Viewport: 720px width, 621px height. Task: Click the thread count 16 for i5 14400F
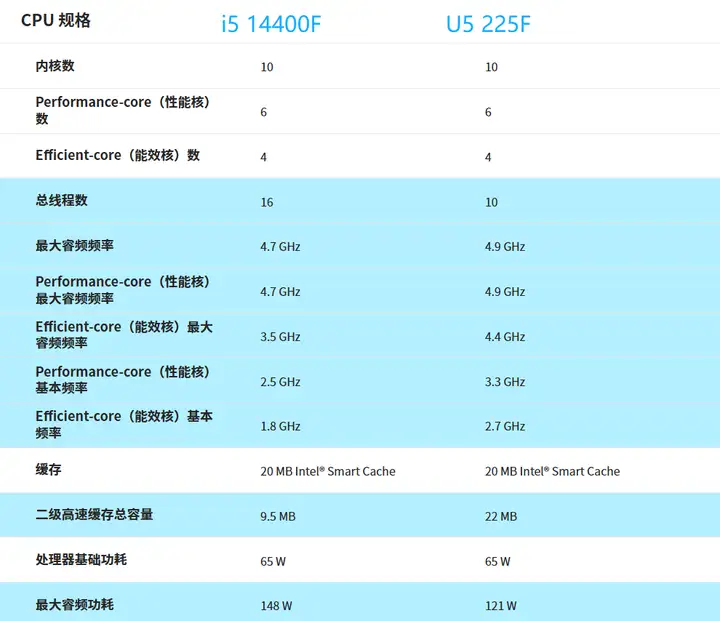[267, 202]
